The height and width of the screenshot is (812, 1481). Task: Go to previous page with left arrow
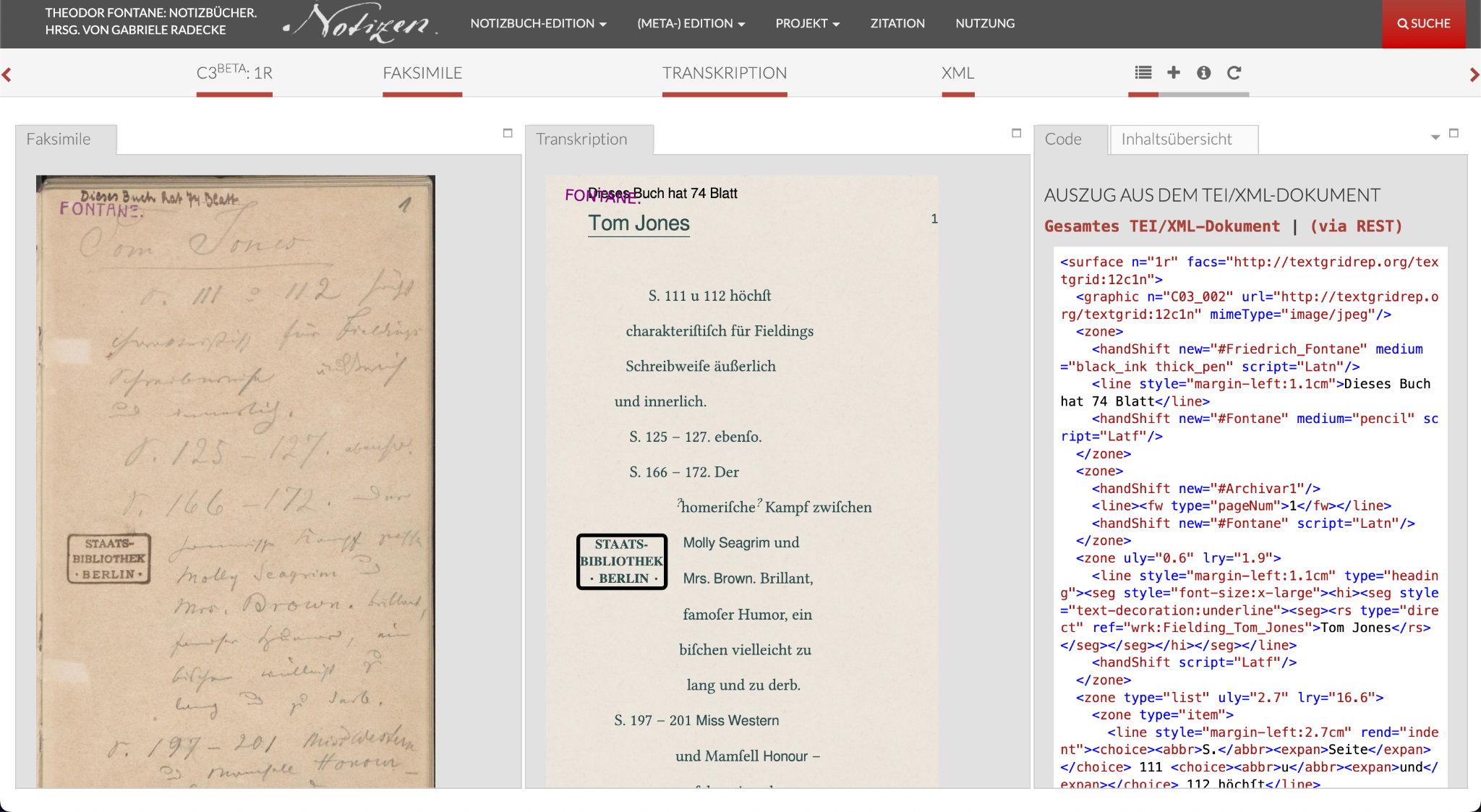tap(7, 74)
